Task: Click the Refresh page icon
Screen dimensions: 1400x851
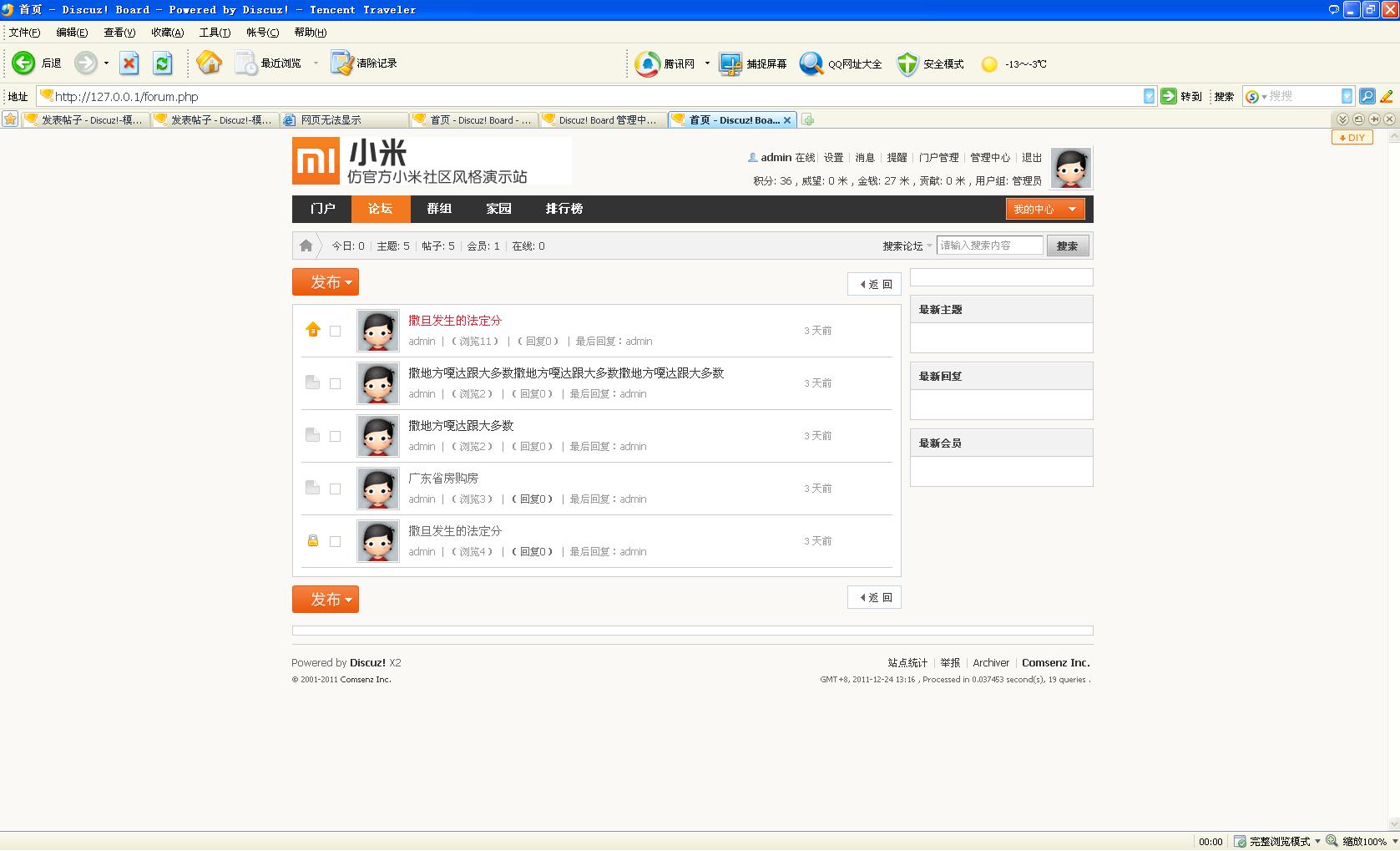Action: click(x=163, y=63)
